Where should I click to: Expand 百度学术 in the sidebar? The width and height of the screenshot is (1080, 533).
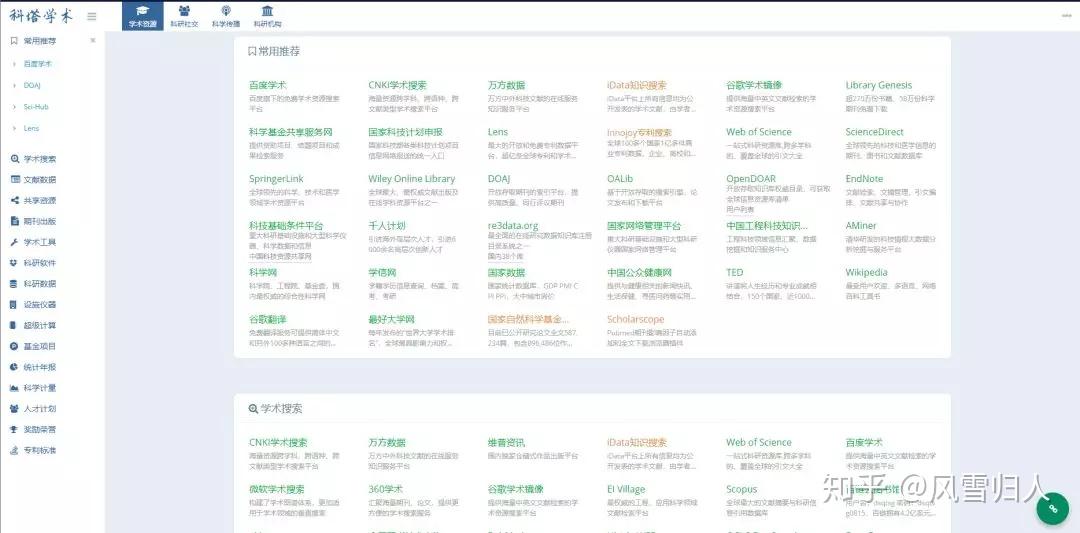pos(38,63)
